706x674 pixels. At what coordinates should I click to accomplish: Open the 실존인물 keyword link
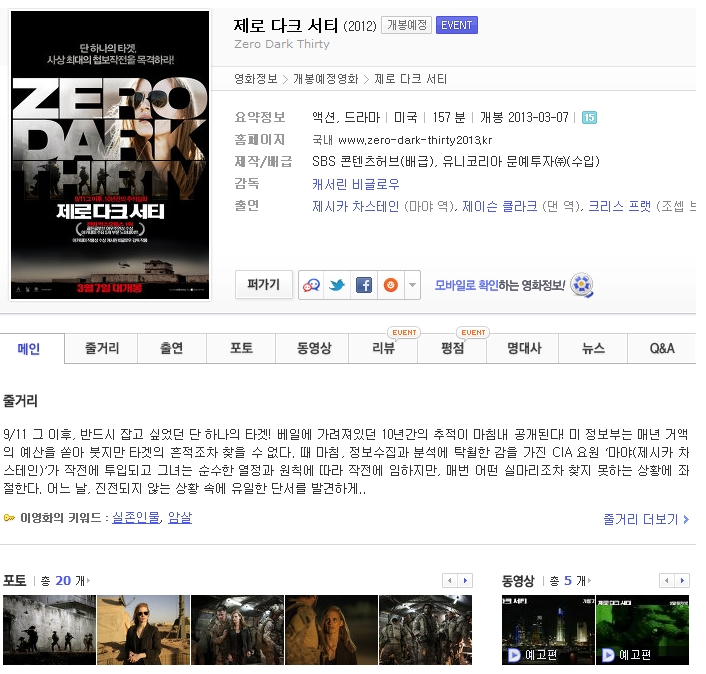click(x=136, y=518)
